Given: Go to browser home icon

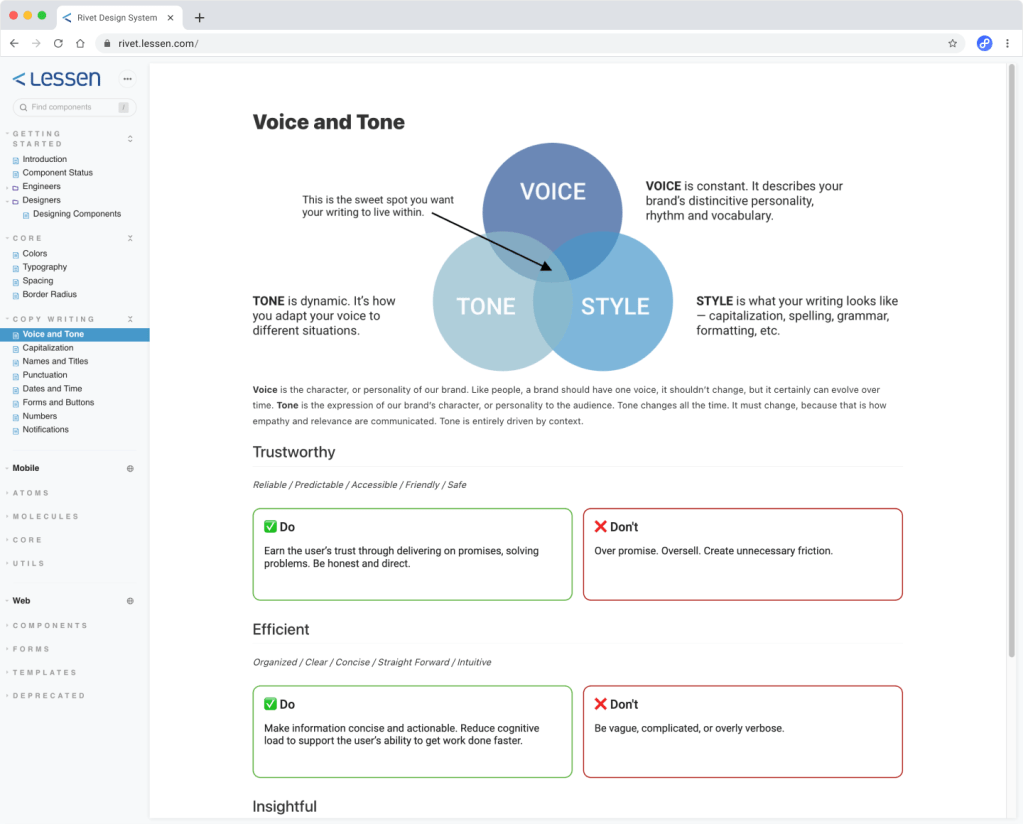Looking at the screenshot, I should [x=80, y=44].
